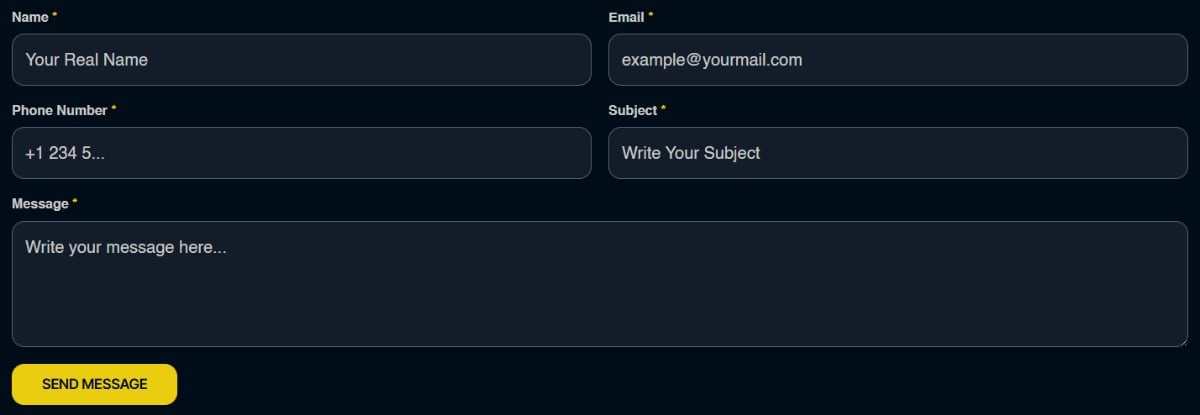Image resolution: width=1200 pixels, height=415 pixels.
Task: Click the Message textarea resize handle
Action: (1182, 341)
